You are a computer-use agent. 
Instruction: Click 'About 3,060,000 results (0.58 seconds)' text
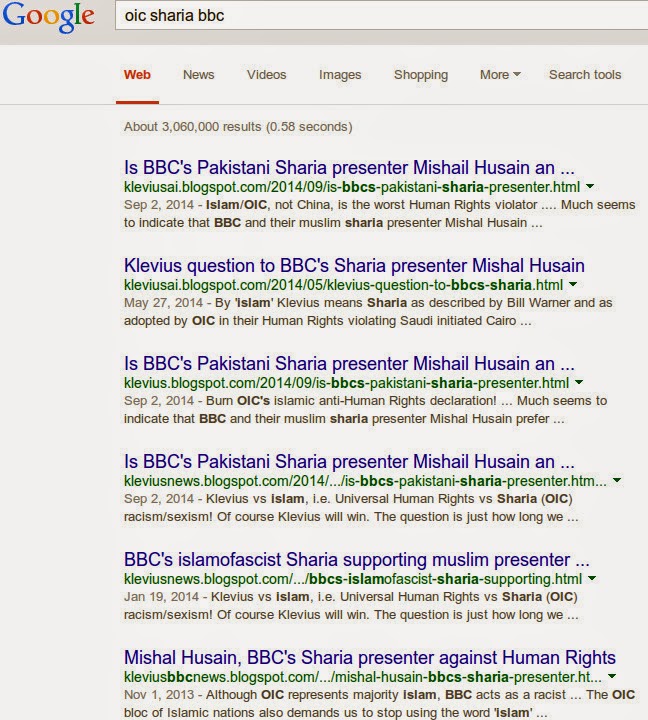[238, 127]
